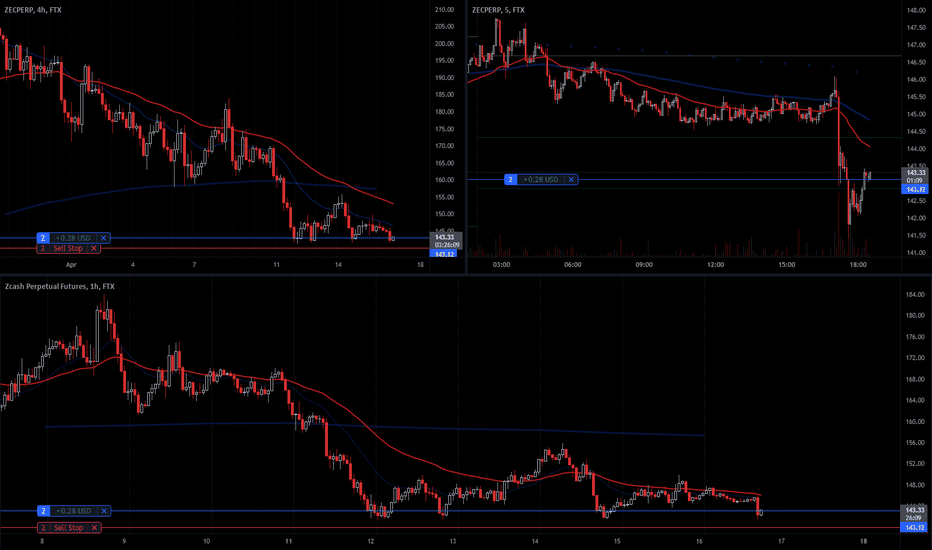Click the 185.00 price level on 4h axis
This screenshot has height=550, width=932.
(444, 95)
